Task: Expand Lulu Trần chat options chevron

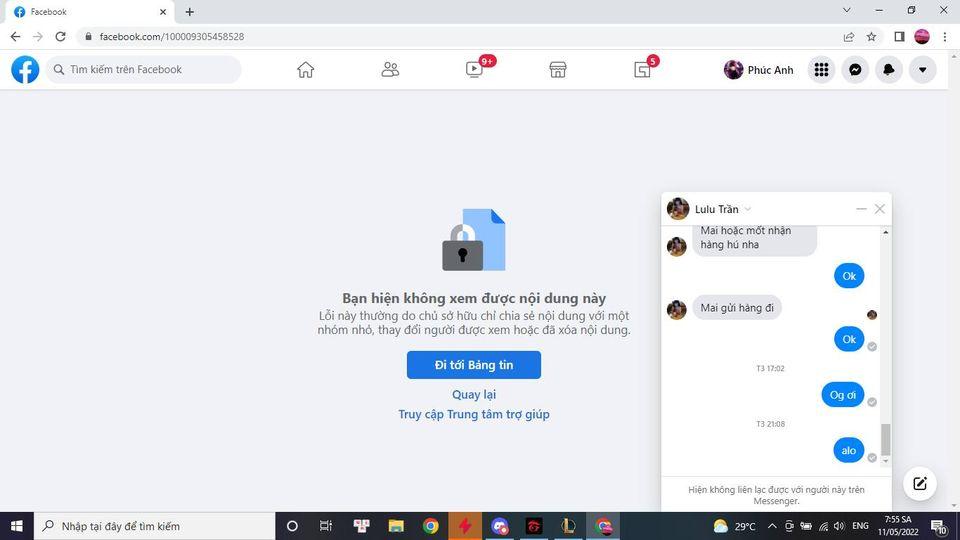Action: point(747,209)
